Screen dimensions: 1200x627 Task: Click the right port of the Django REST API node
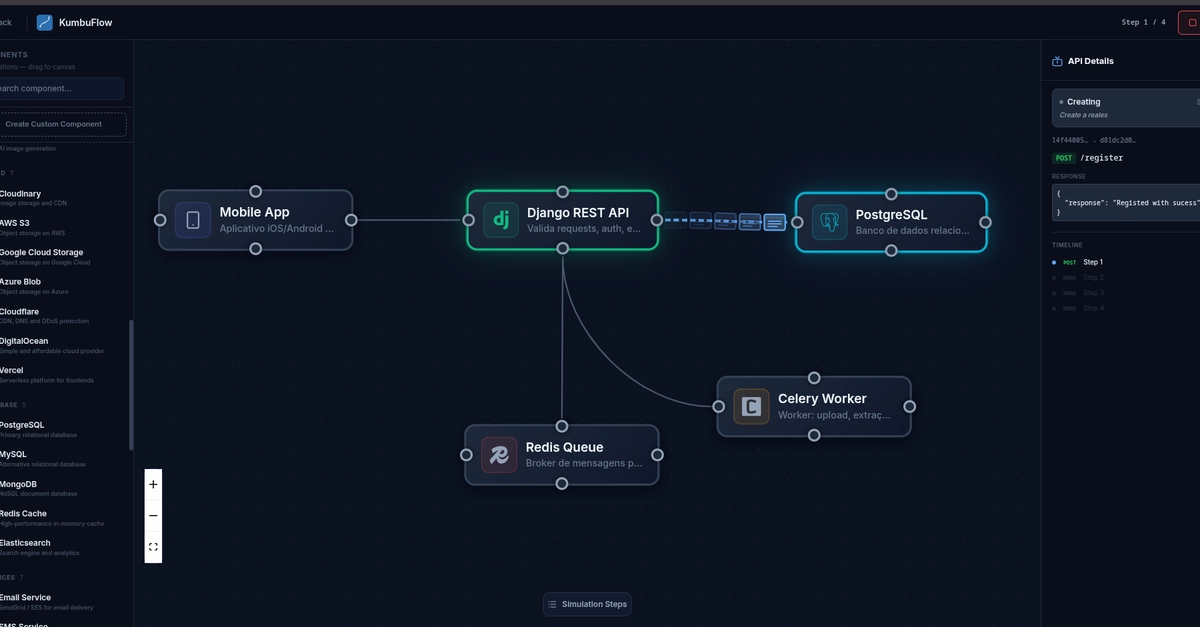coord(657,220)
